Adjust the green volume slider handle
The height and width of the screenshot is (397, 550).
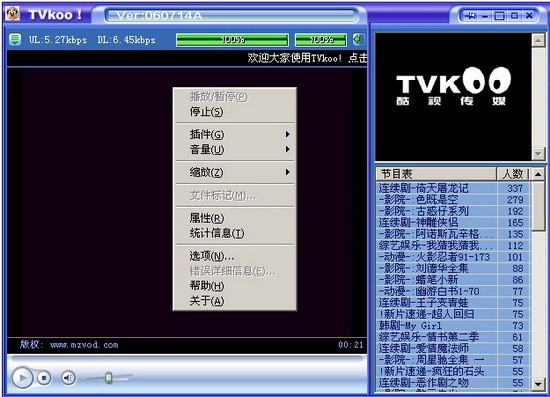[x=109, y=377]
